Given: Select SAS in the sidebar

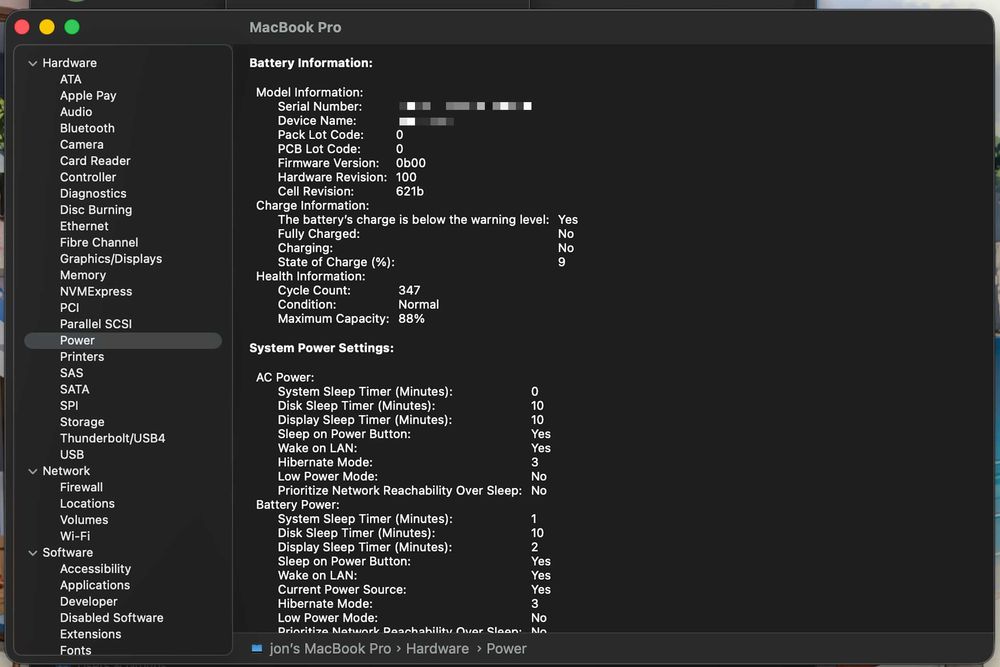Looking at the screenshot, I should click(71, 373).
